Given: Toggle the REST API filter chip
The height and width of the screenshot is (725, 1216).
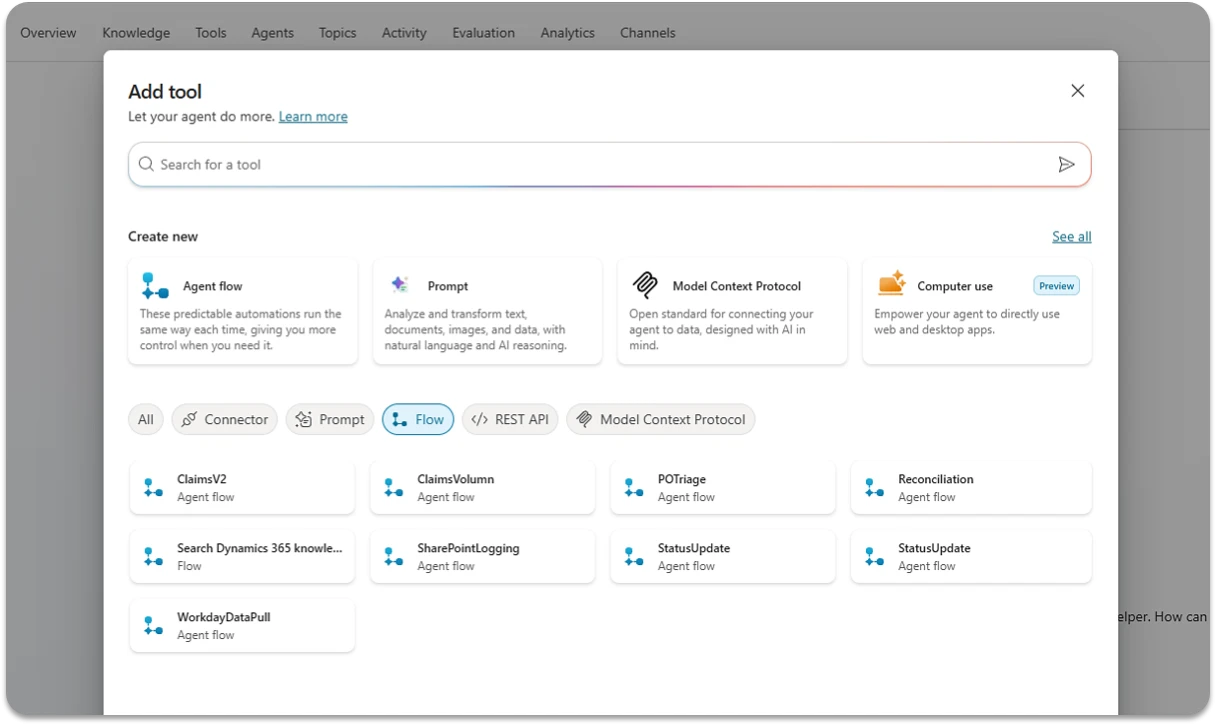Looking at the screenshot, I should click(510, 420).
